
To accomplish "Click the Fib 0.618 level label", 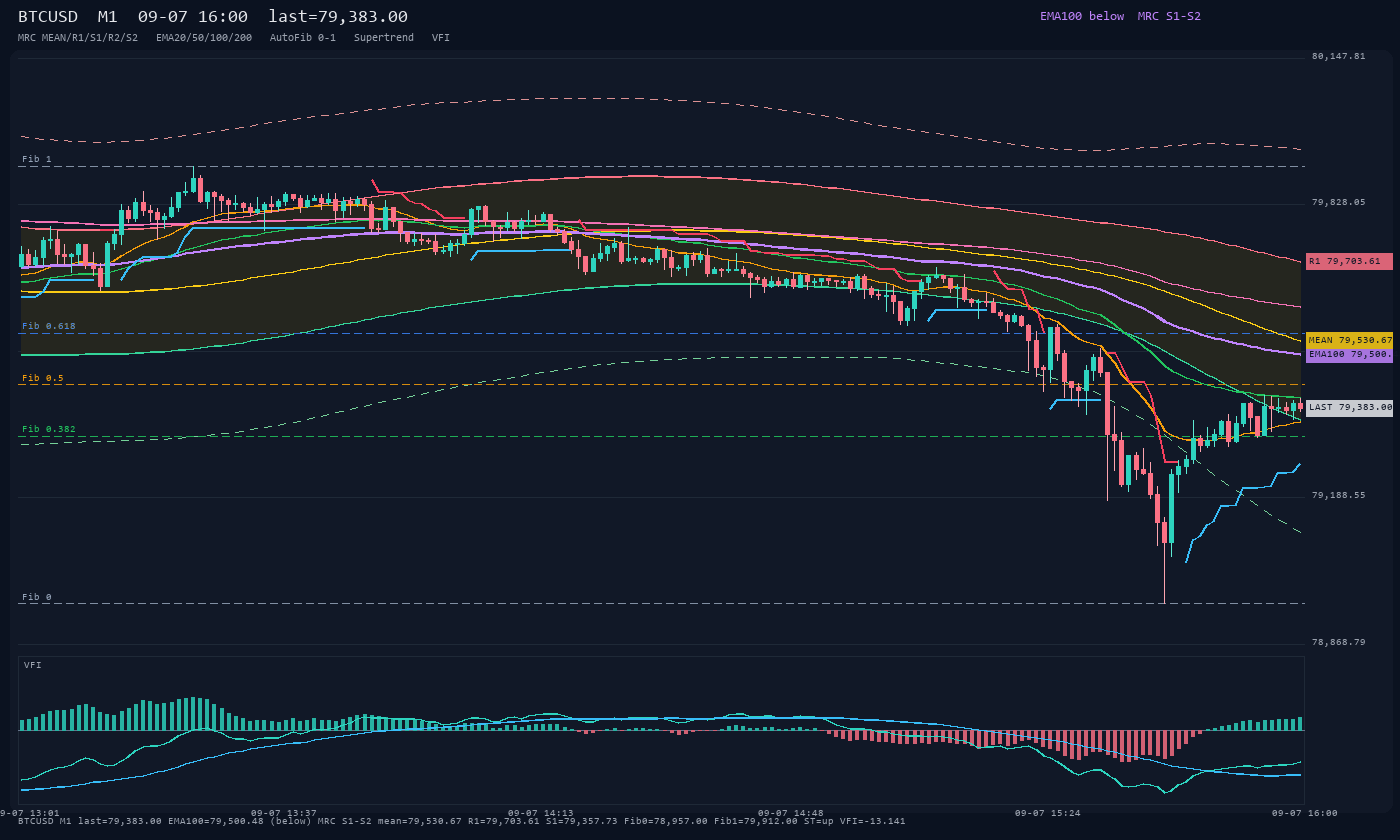I will (x=49, y=326).
